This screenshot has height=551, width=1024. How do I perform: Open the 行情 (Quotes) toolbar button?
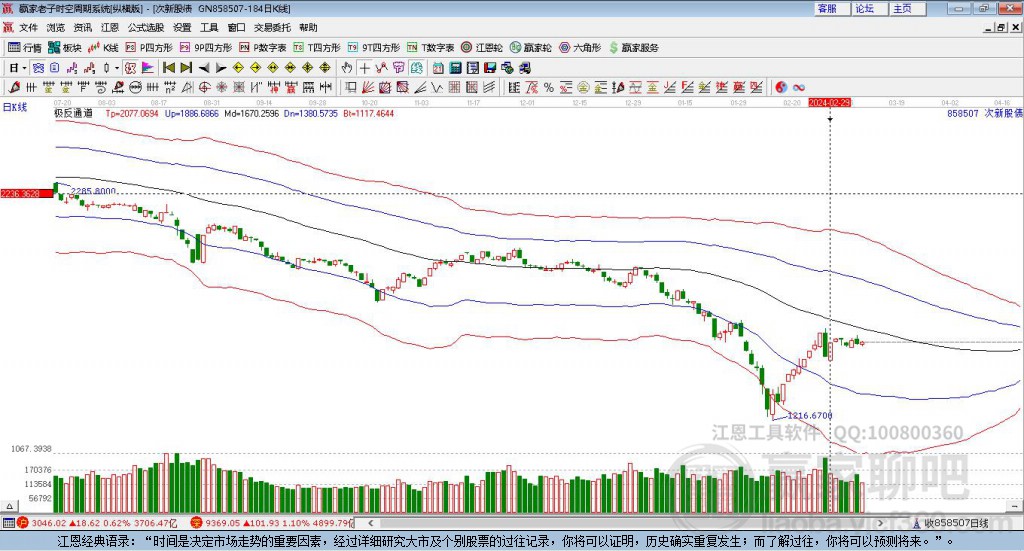[25, 47]
